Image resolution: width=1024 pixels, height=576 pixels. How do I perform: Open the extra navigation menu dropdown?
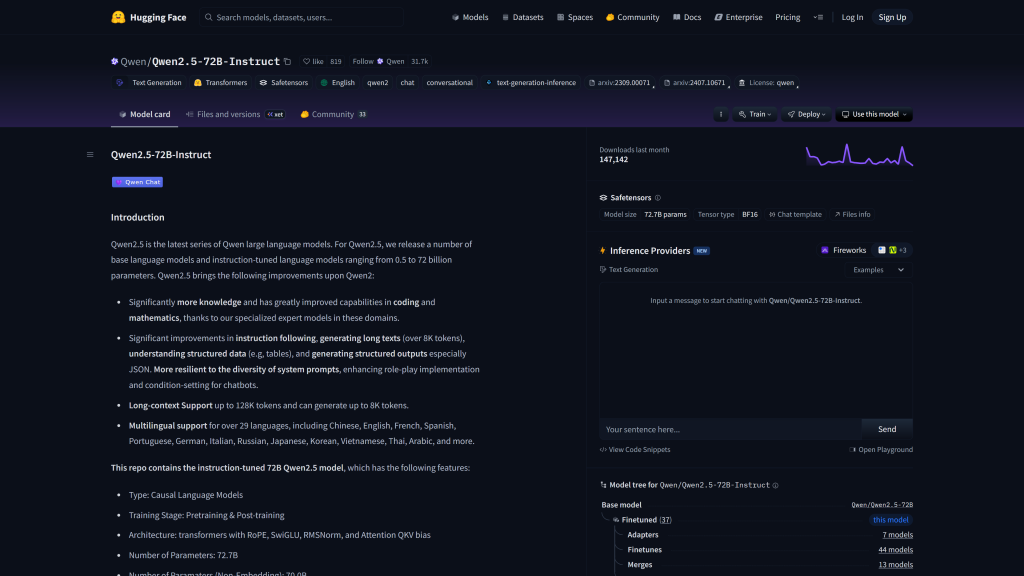tap(818, 18)
